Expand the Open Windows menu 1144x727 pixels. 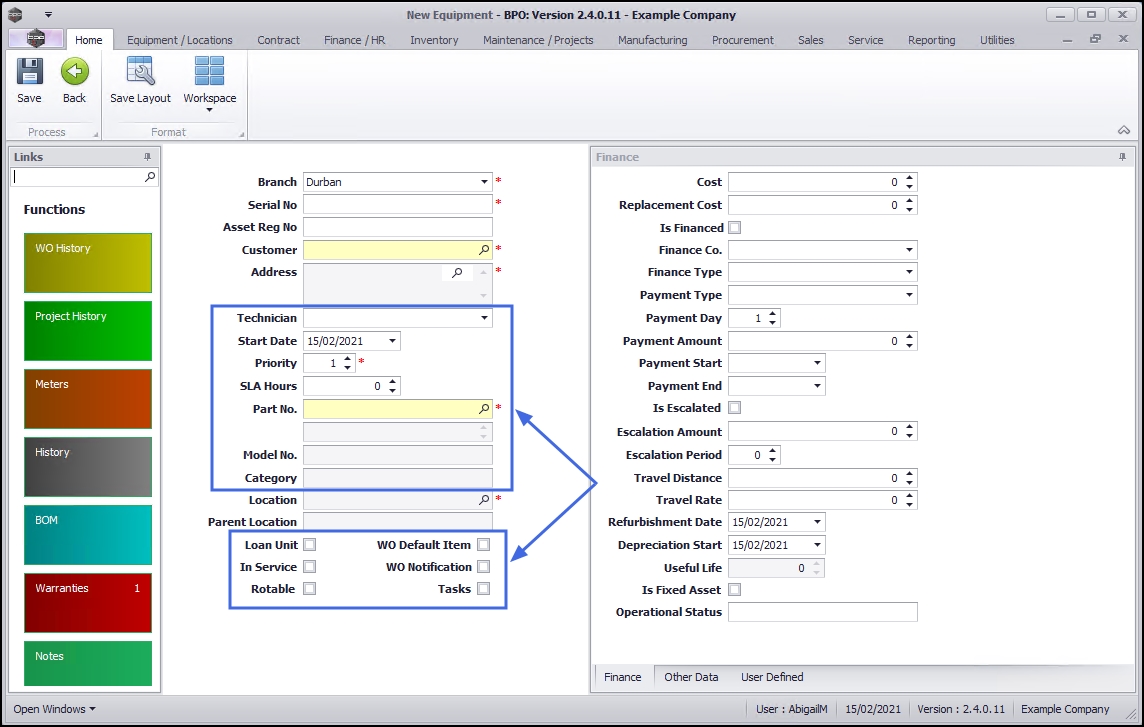[54, 709]
